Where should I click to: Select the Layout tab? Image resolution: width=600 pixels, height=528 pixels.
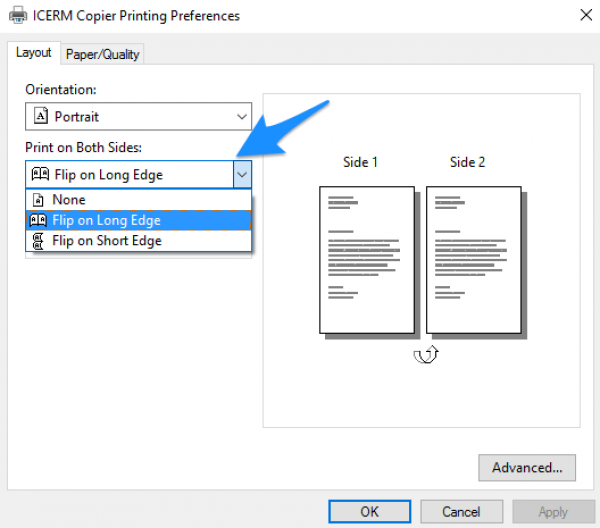point(34,52)
